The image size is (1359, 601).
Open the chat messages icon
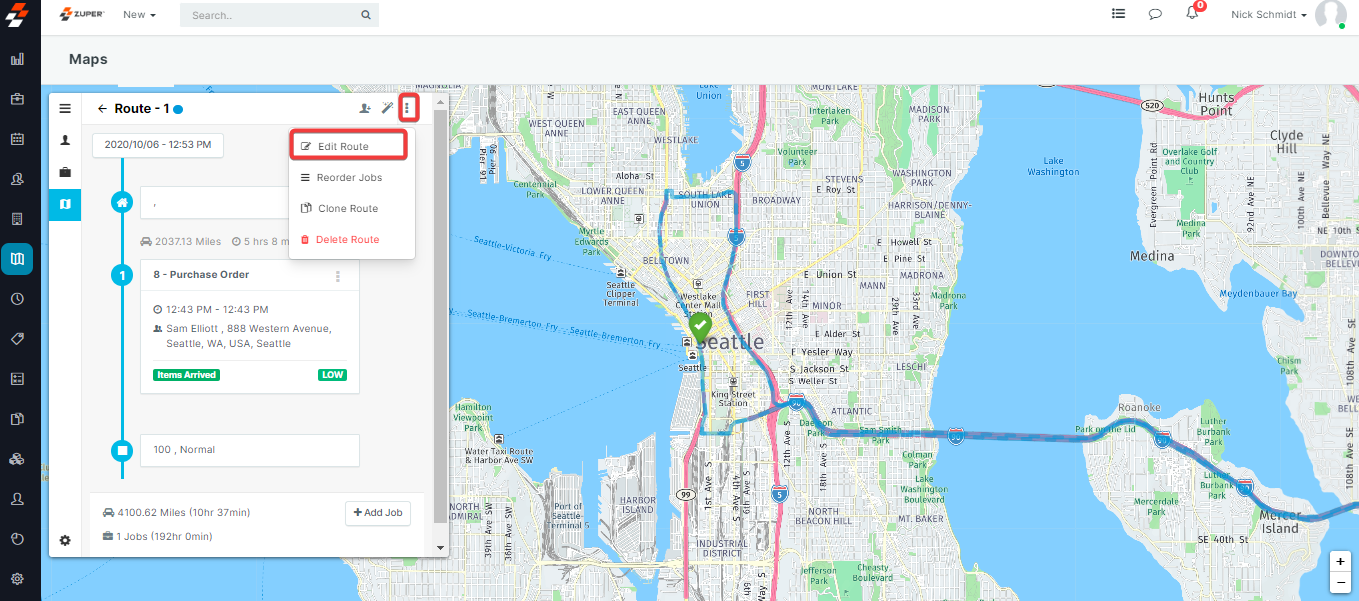[x=1155, y=14]
